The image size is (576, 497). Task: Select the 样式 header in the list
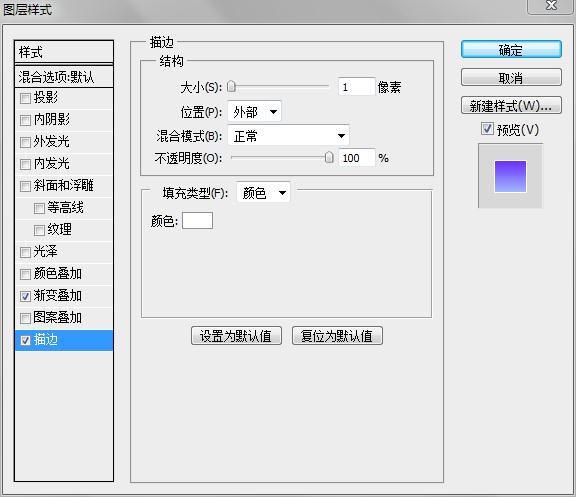(64, 52)
